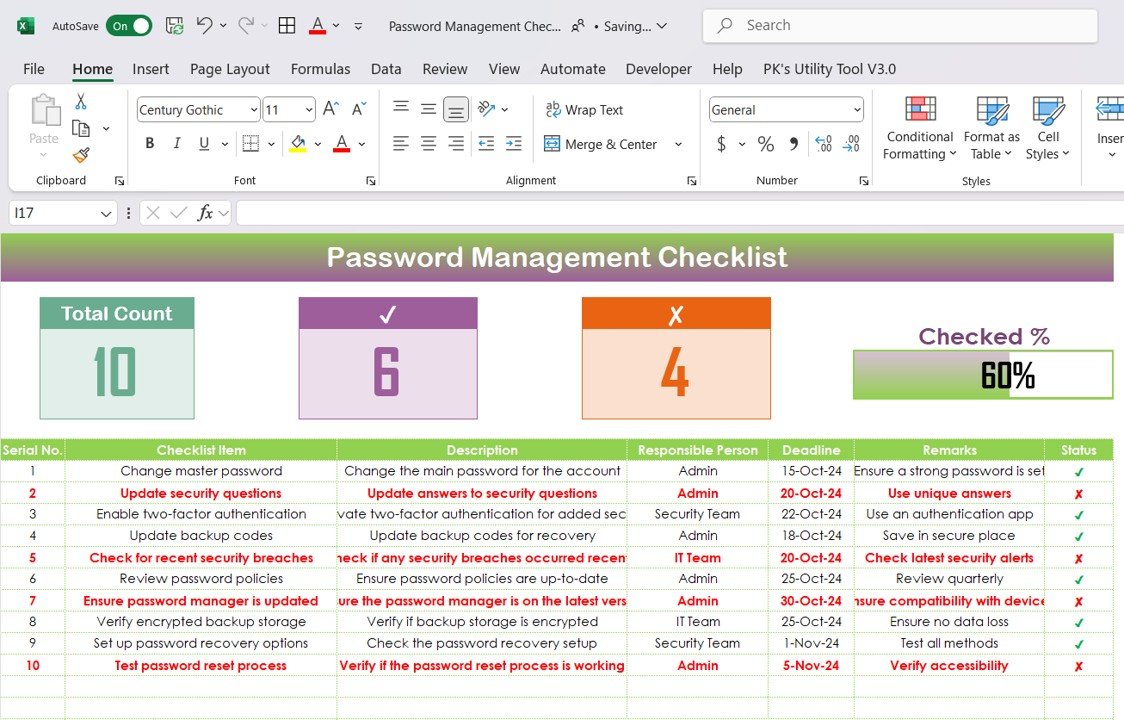Click the Insert Function fx button

coord(205,213)
